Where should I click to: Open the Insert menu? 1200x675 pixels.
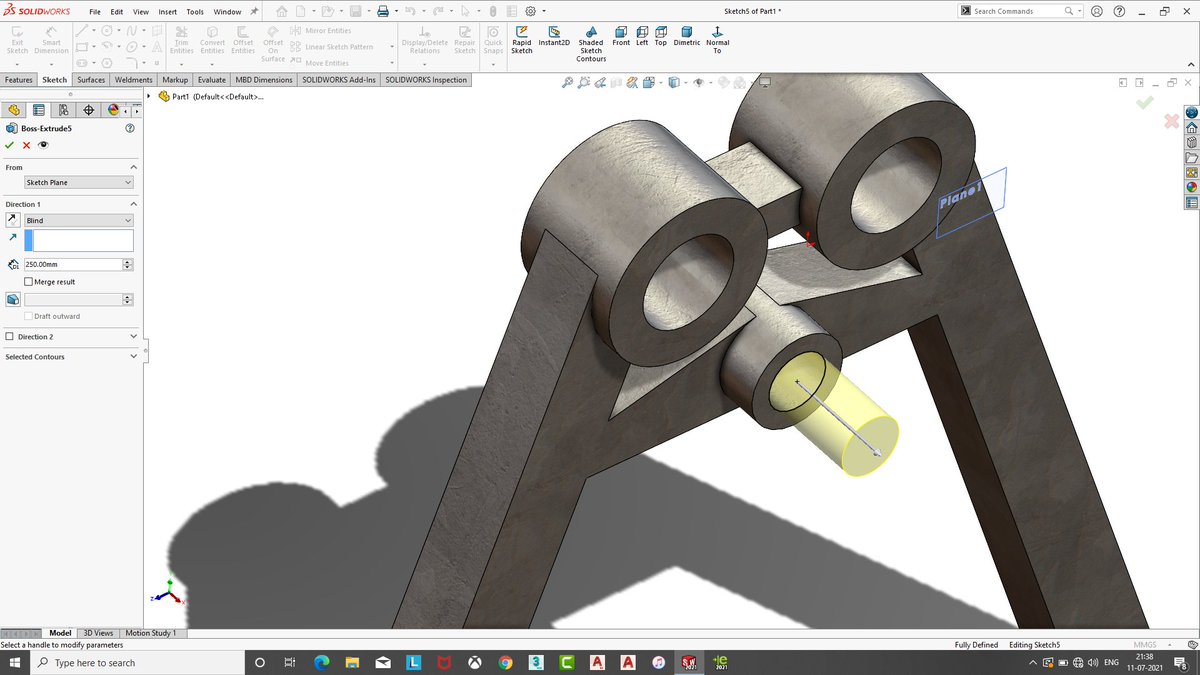167,11
